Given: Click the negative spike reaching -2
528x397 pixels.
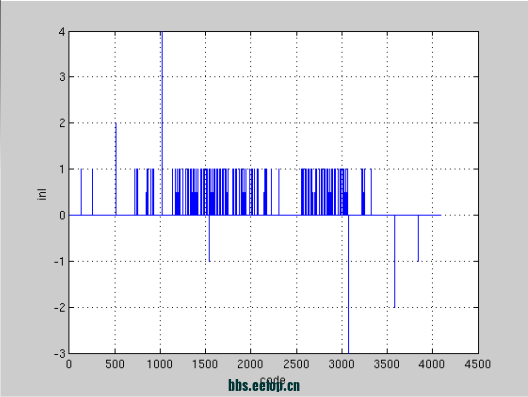Looking at the screenshot, I should (x=394, y=261).
